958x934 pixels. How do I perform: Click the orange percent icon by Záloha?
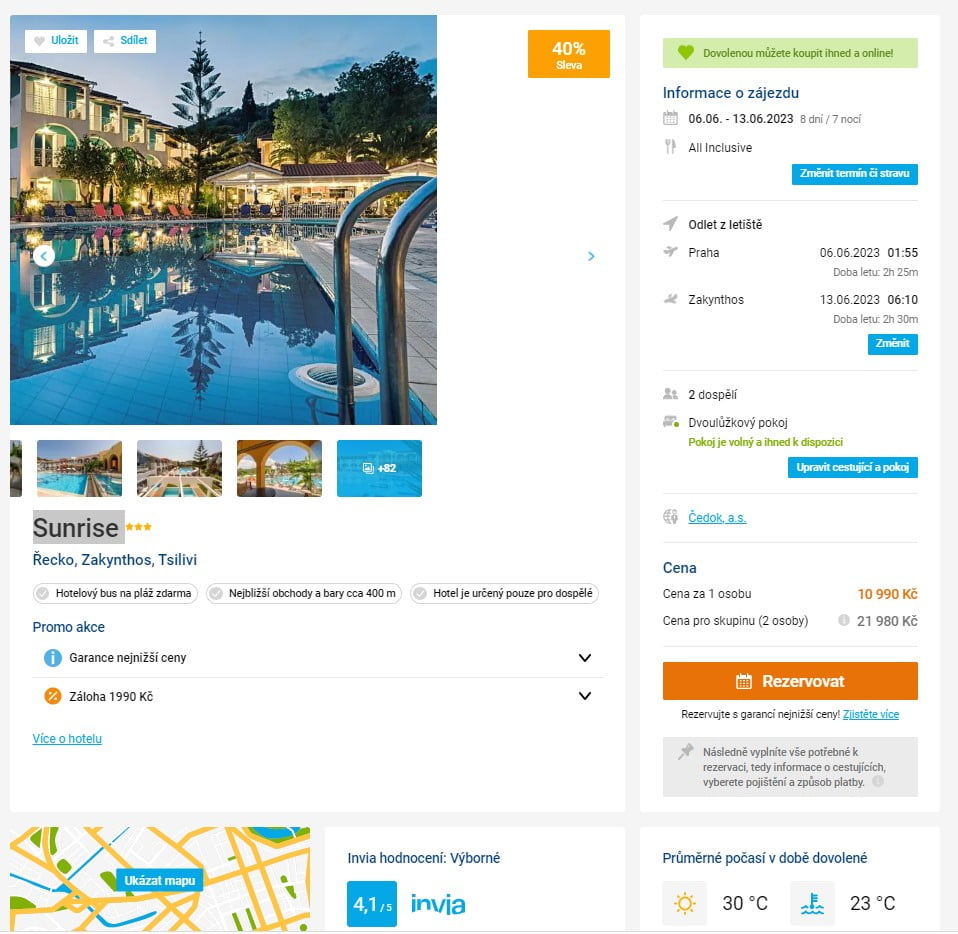pos(53,696)
